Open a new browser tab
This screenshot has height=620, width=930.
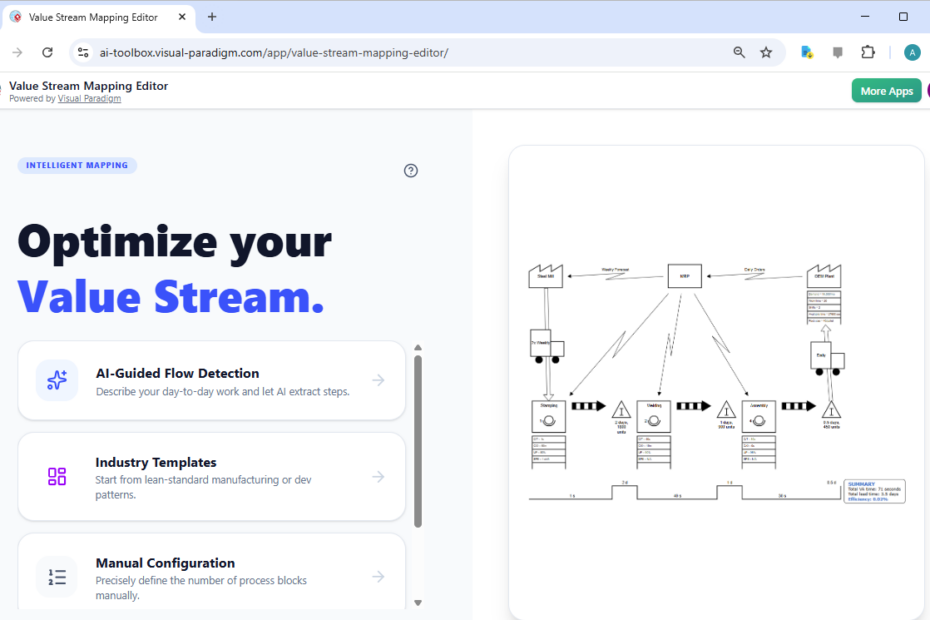pos(211,16)
